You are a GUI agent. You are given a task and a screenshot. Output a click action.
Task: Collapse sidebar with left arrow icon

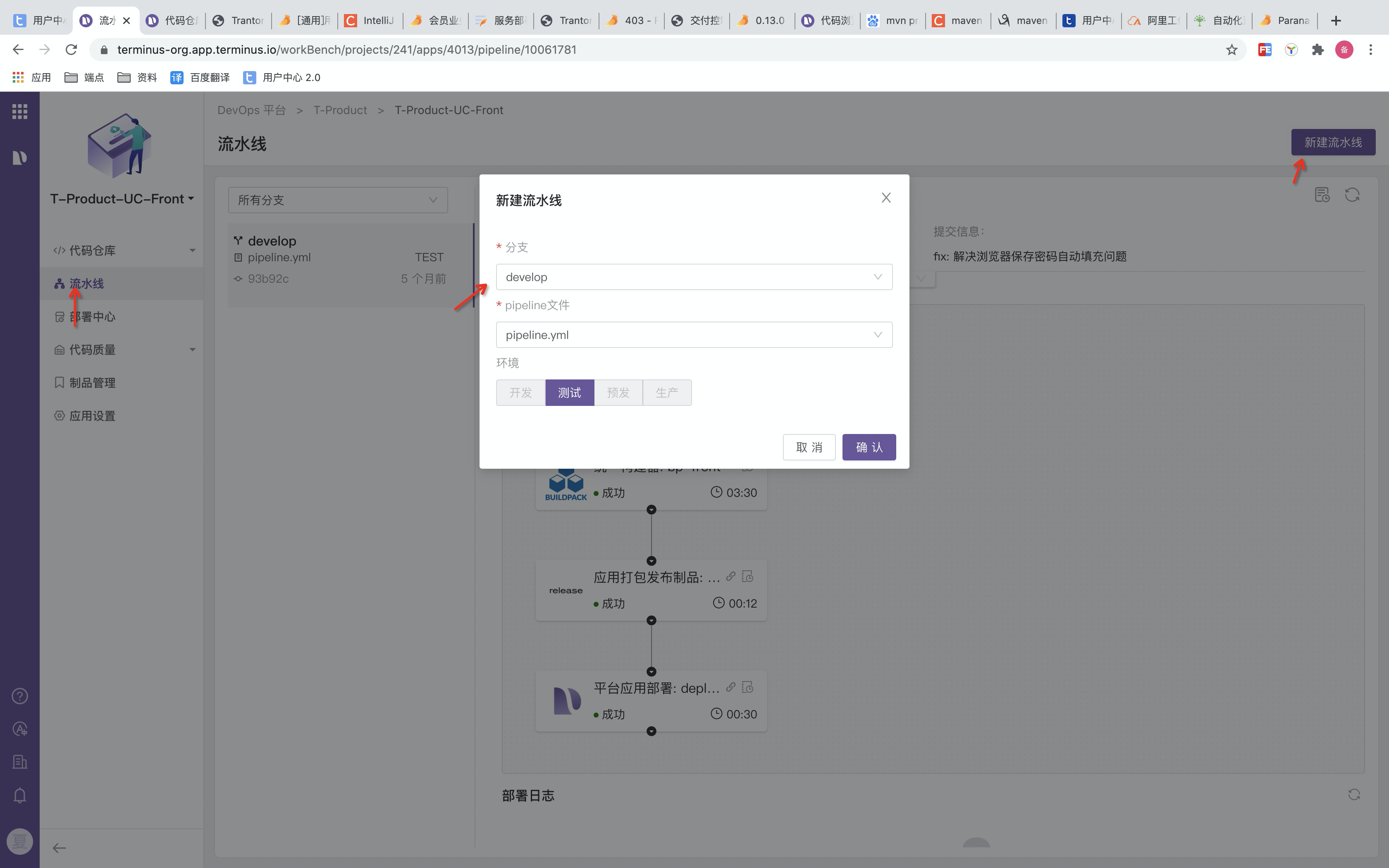coord(59,848)
